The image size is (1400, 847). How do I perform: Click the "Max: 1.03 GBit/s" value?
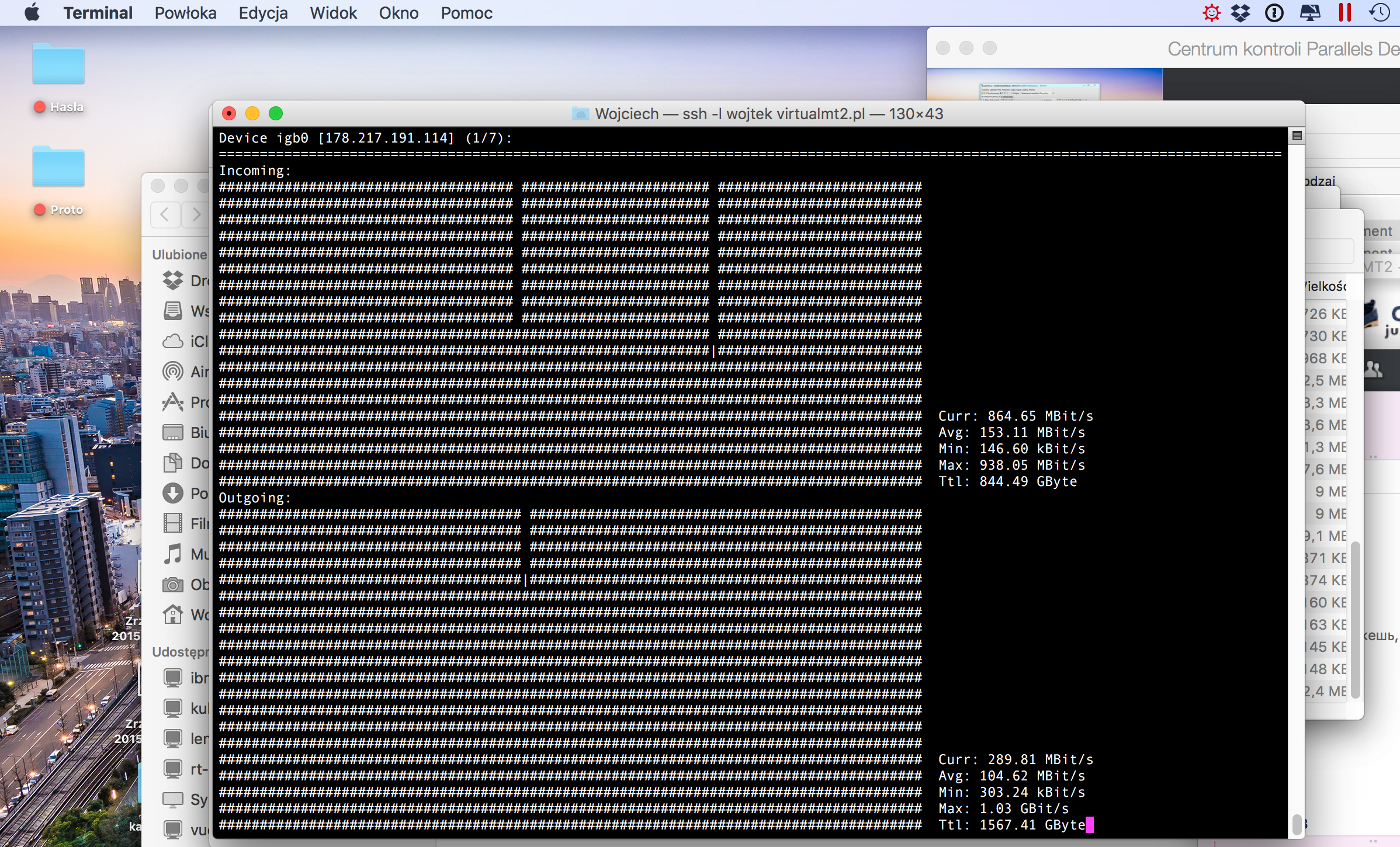pyautogui.click(x=1003, y=809)
